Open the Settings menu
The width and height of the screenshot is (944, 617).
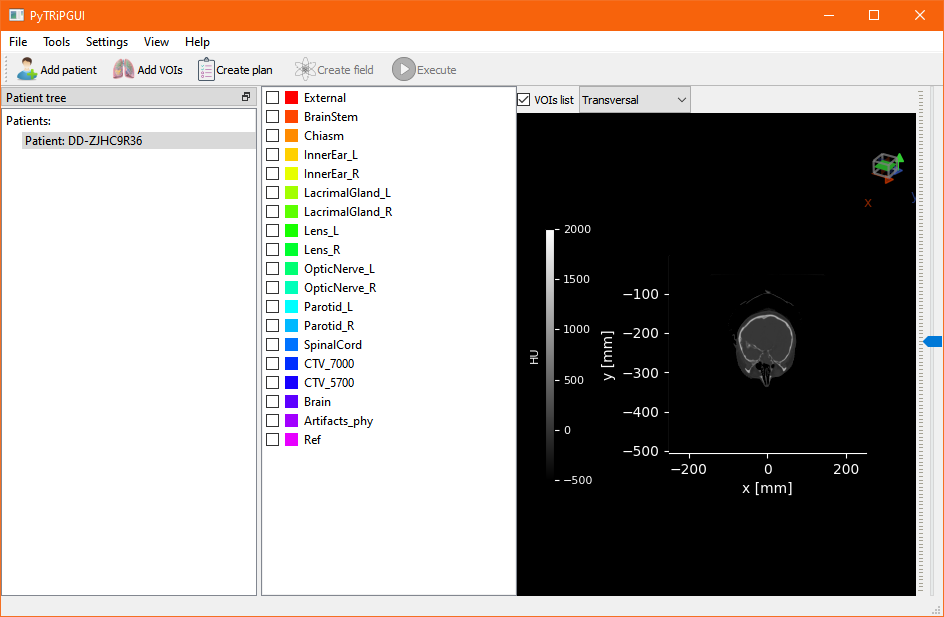106,41
